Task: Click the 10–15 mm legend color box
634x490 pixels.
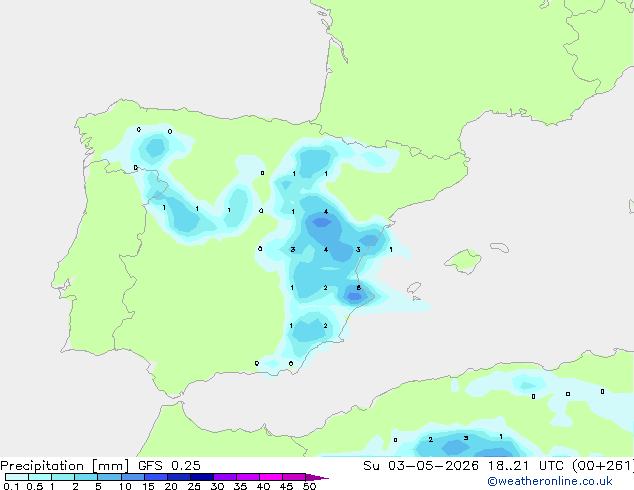Action: [132, 477]
